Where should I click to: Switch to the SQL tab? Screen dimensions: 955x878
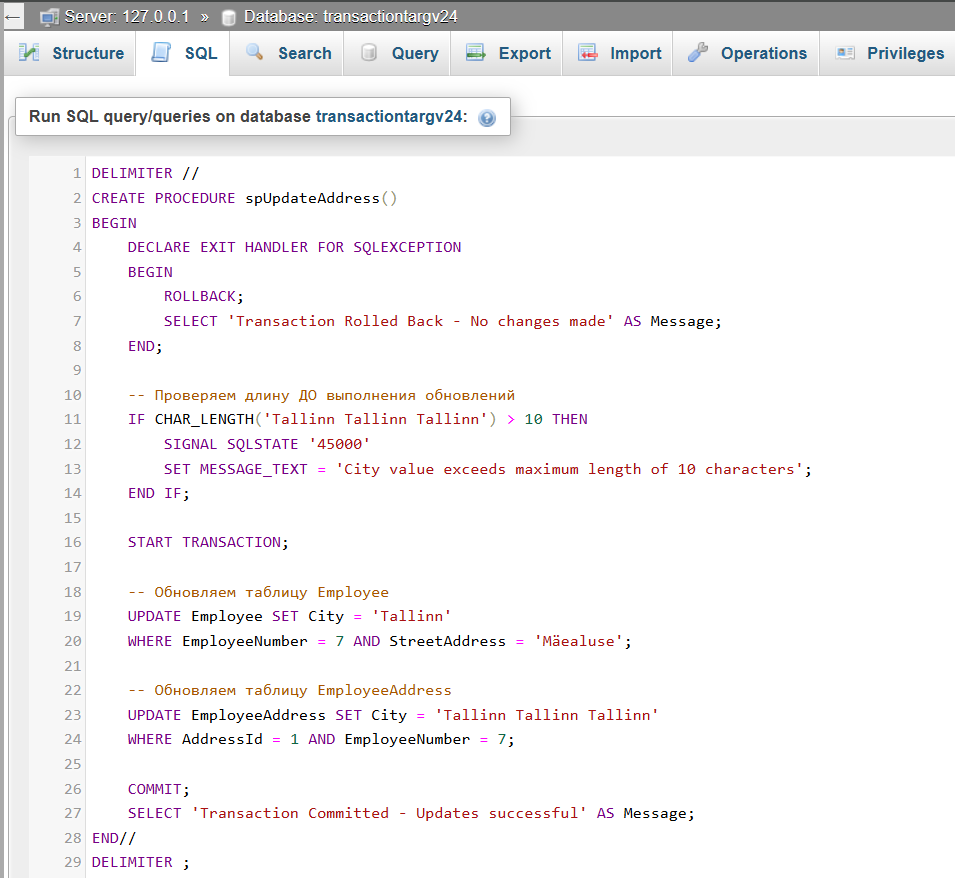click(x=183, y=54)
